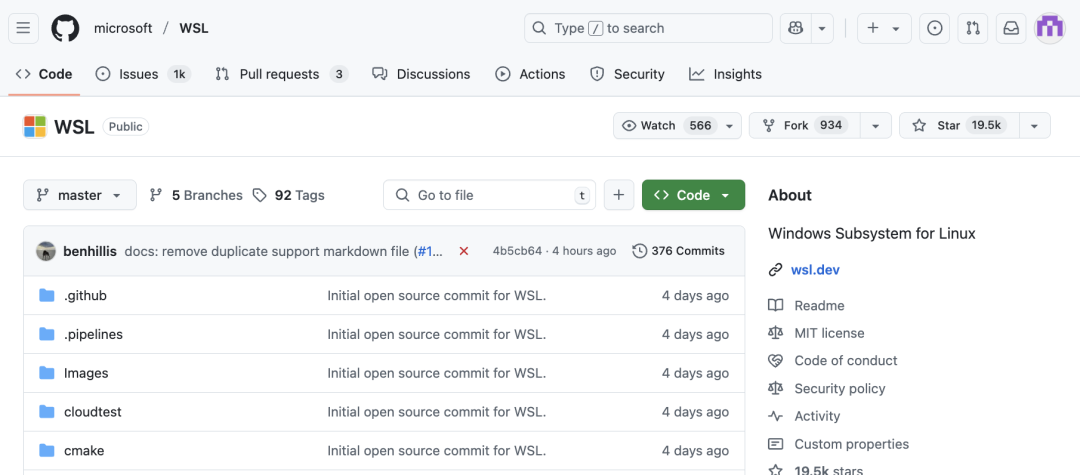The image size is (1080, 475).
Task: Open the .github folder
Action: pyautogui.click(x=85, y=295)
